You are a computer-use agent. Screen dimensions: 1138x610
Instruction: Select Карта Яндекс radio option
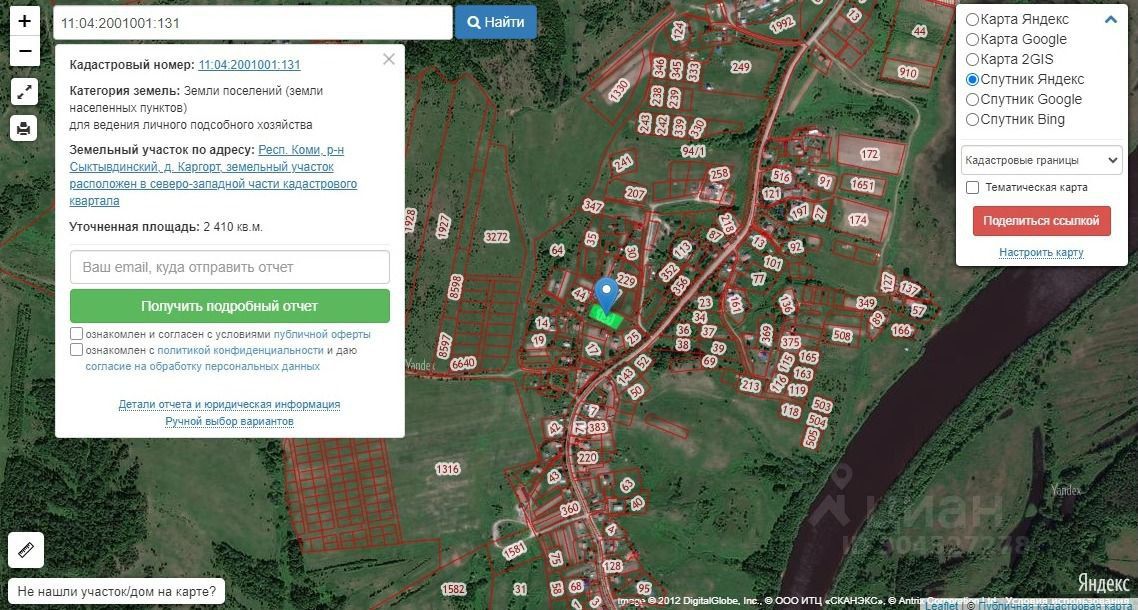[973, 20]
